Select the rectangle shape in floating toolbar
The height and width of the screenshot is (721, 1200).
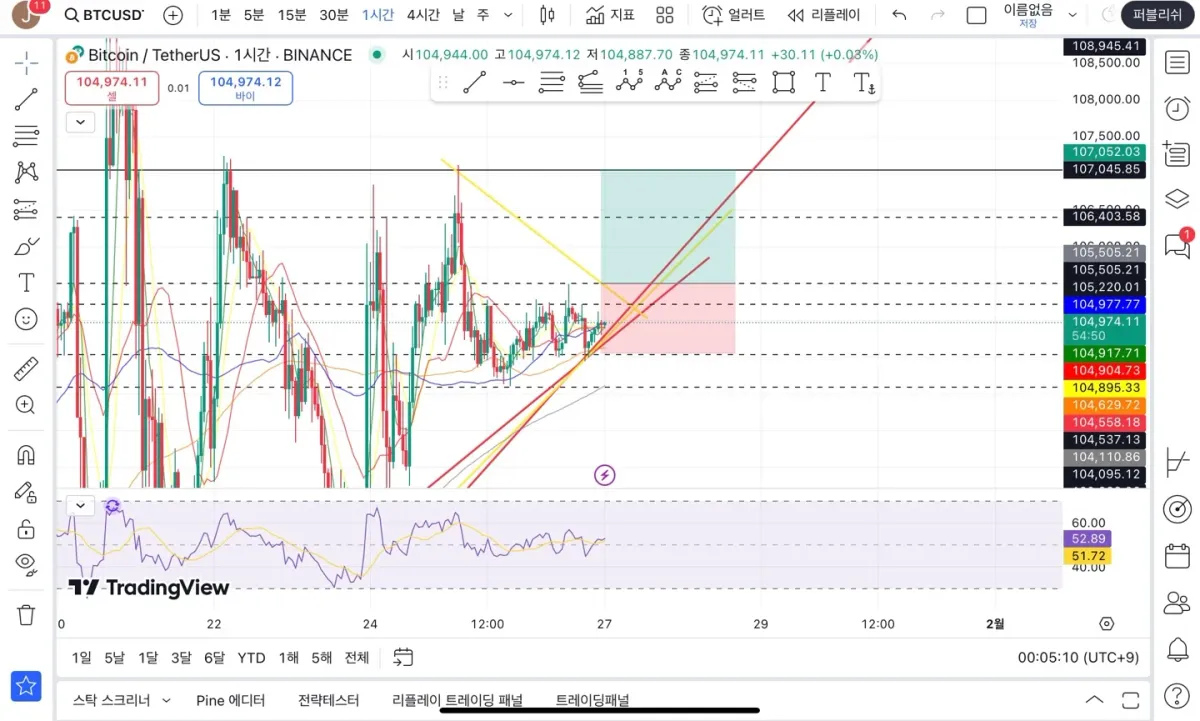tap(783, 83)
